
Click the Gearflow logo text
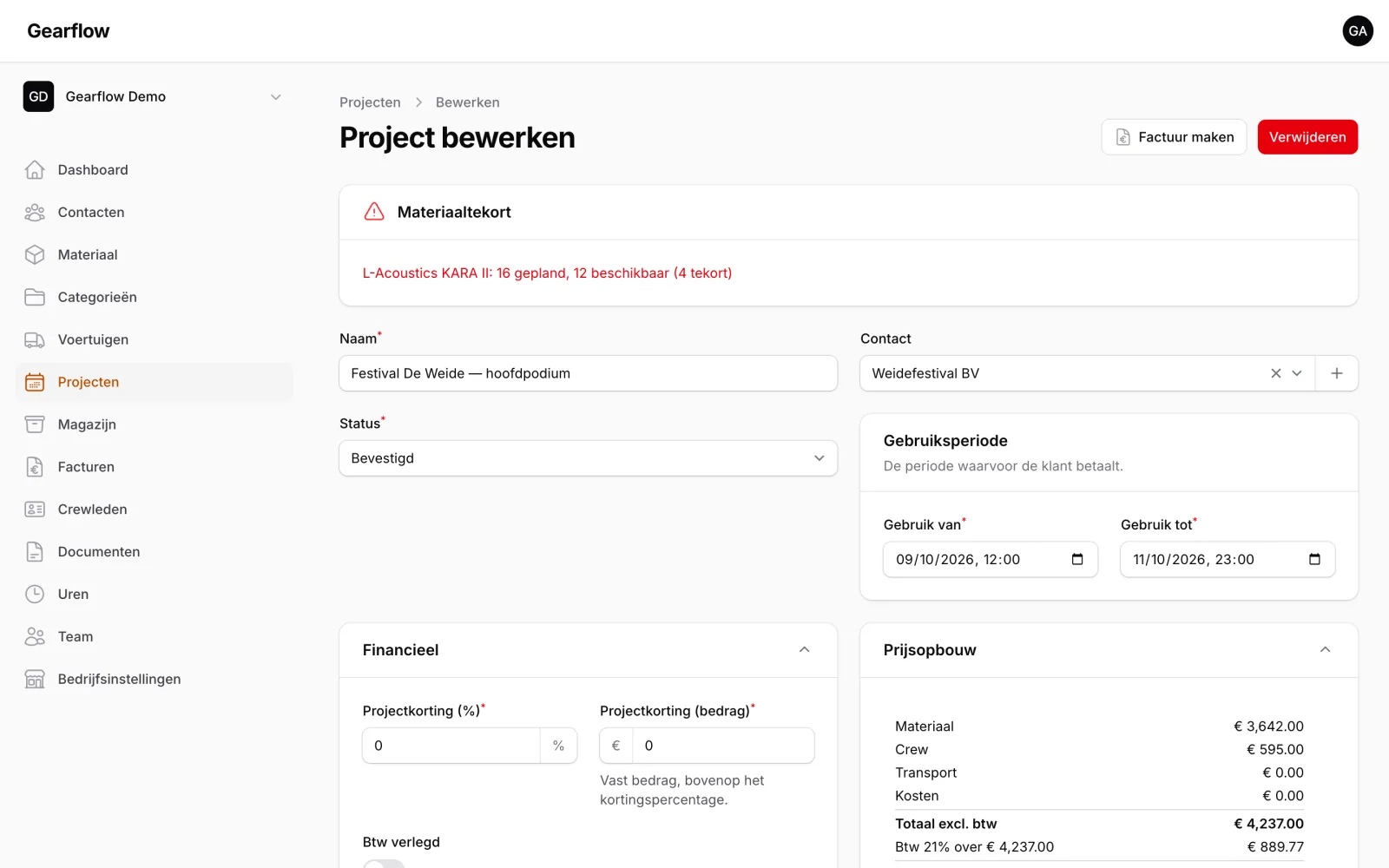(69, 31)
